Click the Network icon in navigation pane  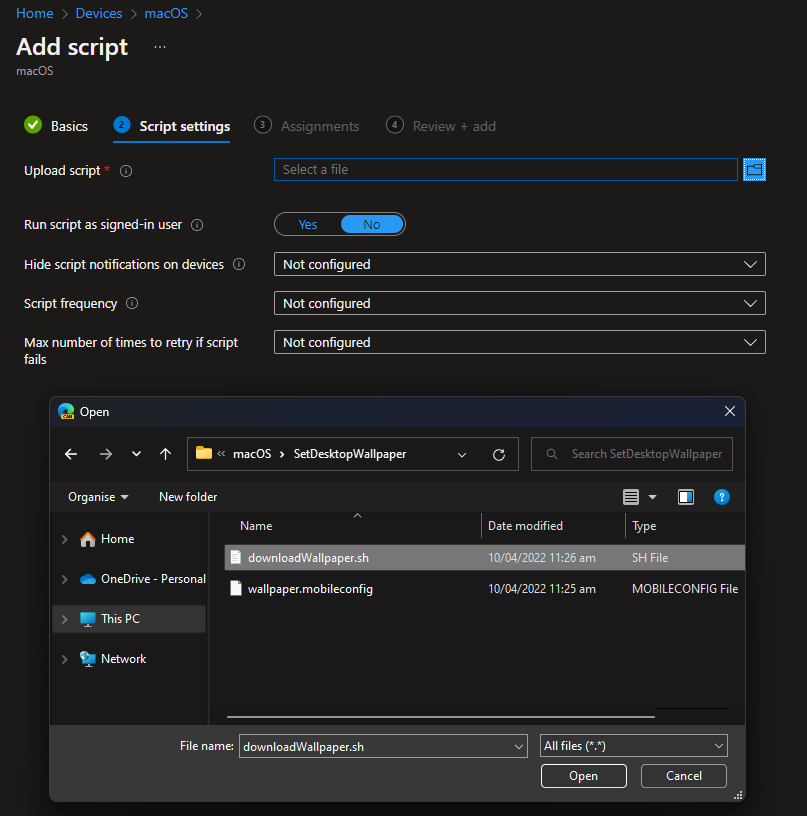(x=88, y=659)
